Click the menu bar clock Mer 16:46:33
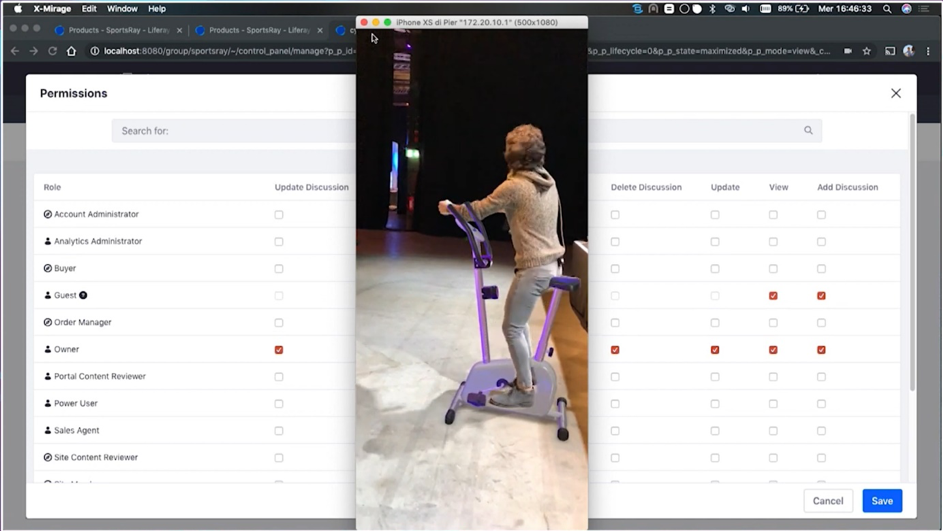The image size is (943, 531). [845, 8]
